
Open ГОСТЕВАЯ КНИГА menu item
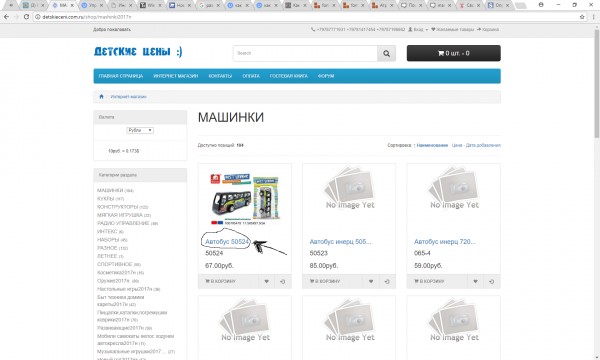click(289, 76)
